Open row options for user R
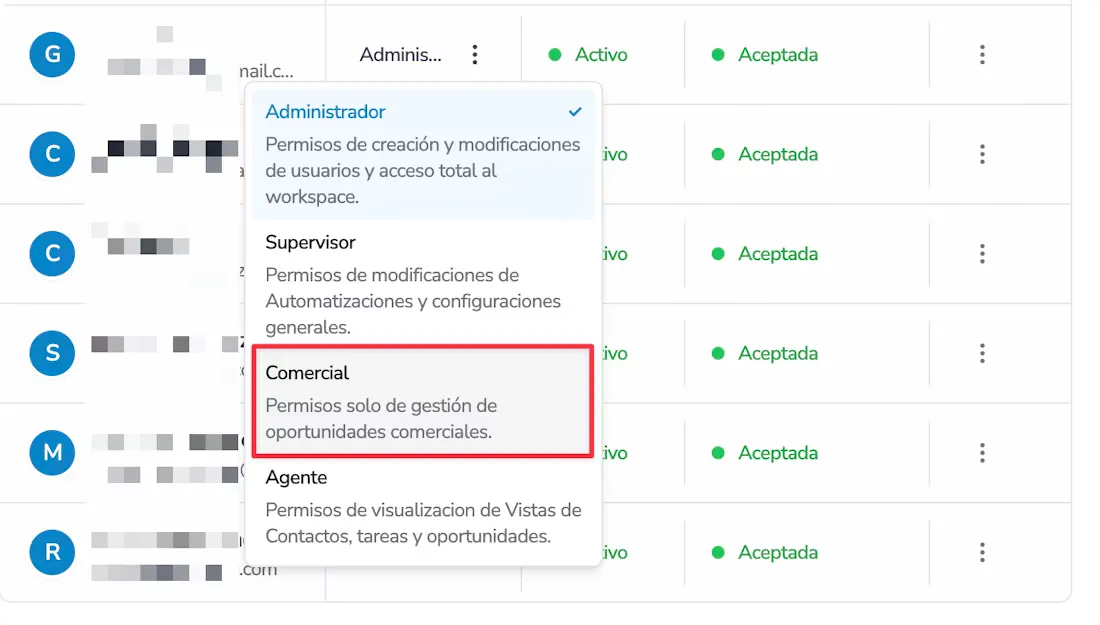This screenshot has width=1100, height=625. 982,552
